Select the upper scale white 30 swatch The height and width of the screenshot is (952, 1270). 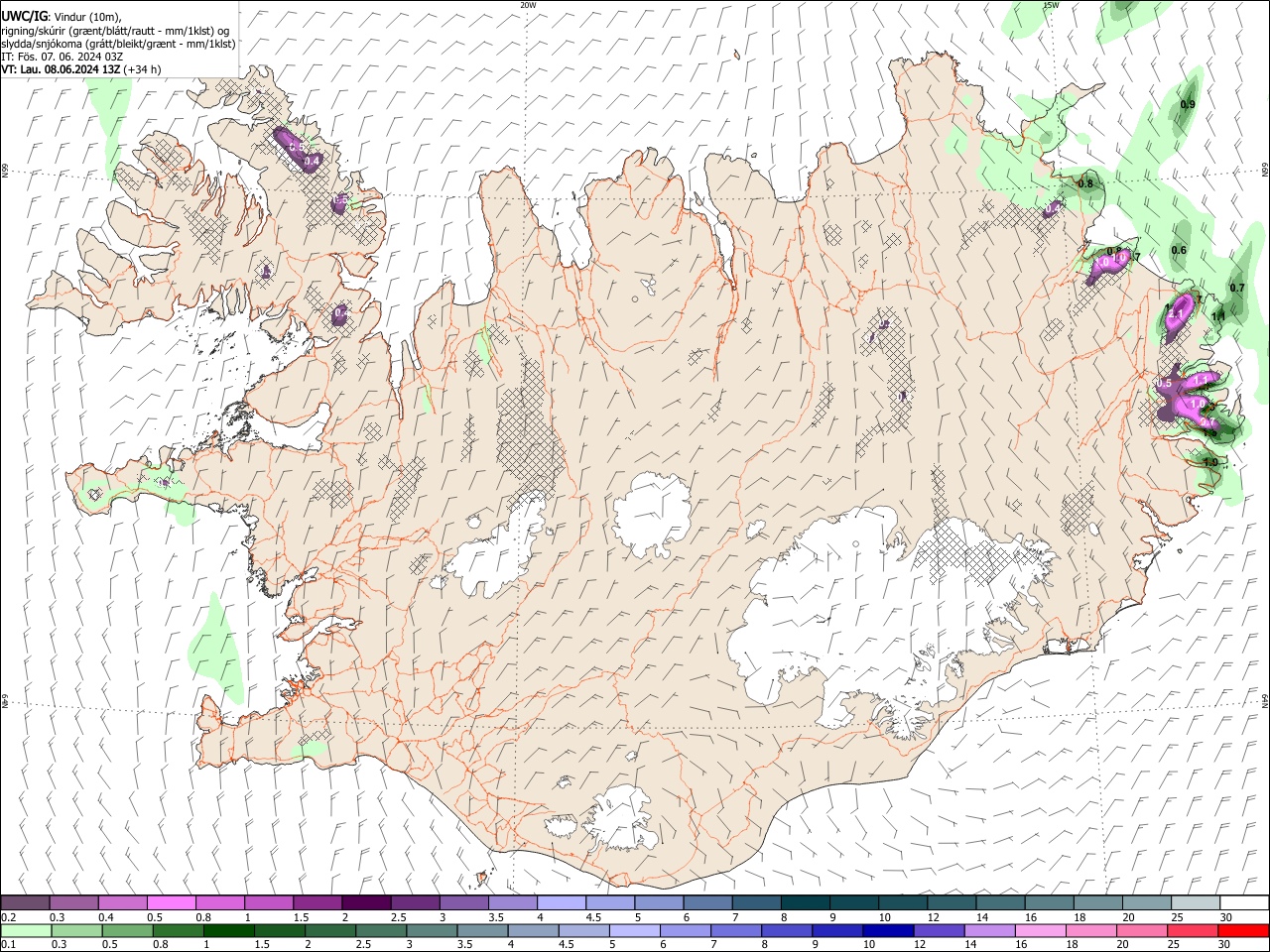[x=1245, y=902]
